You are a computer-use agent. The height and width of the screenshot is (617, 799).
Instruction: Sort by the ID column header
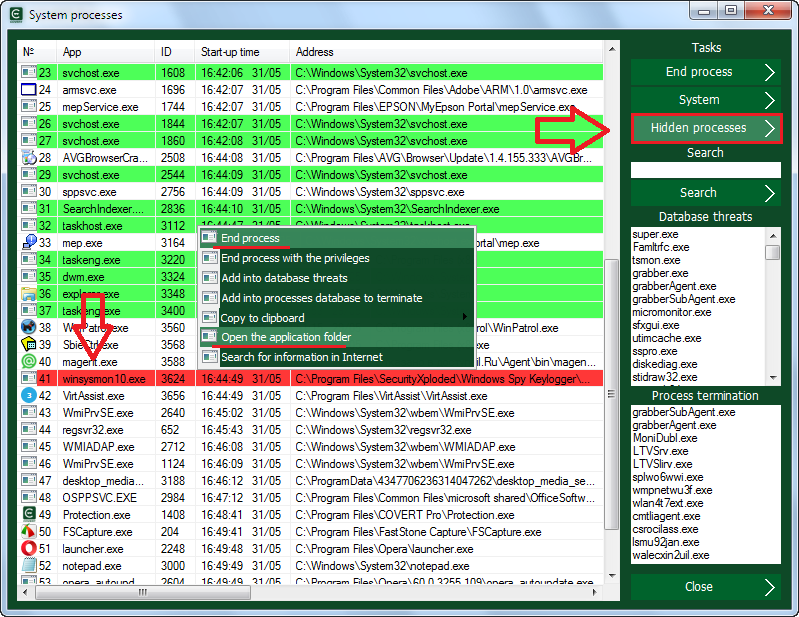174,52
